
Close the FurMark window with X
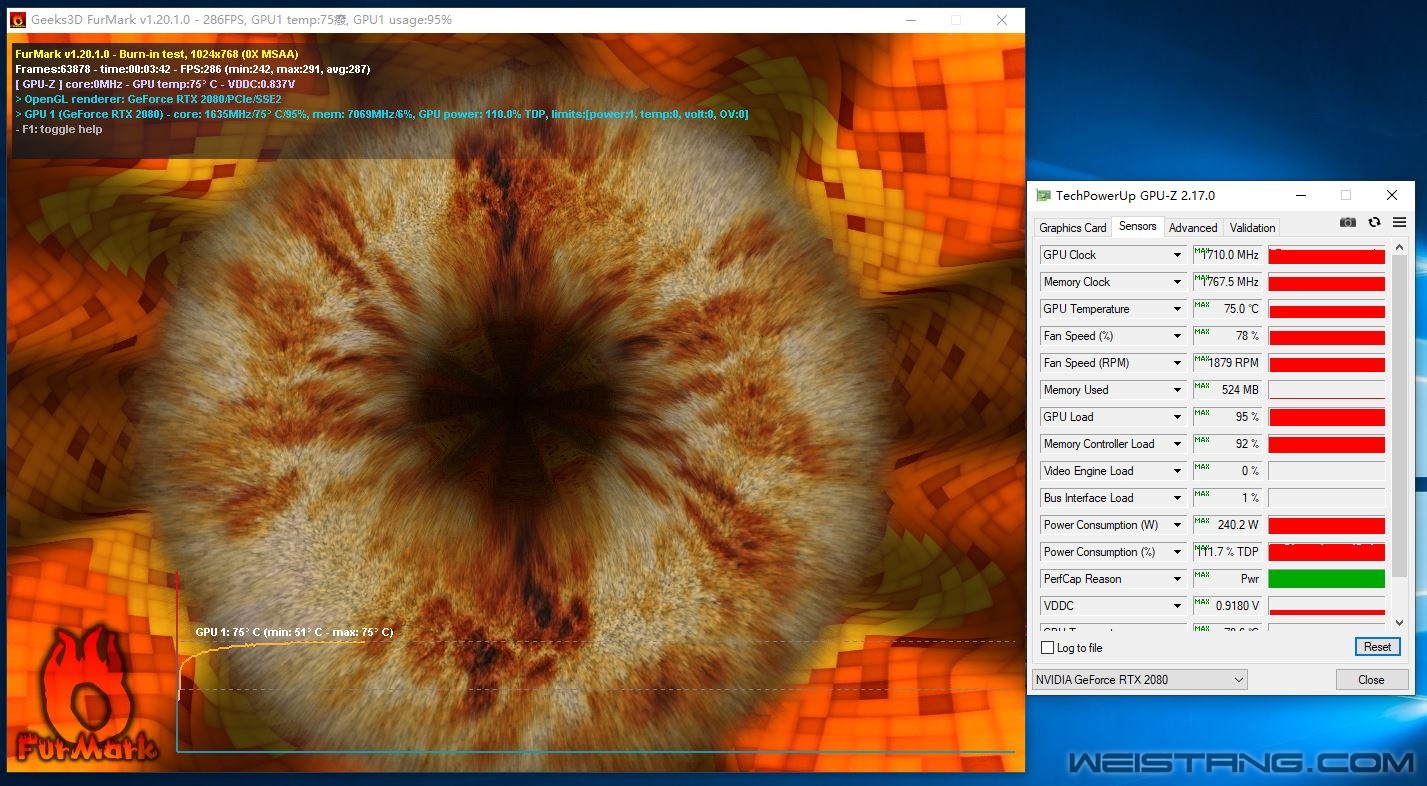coord(1002,20)
